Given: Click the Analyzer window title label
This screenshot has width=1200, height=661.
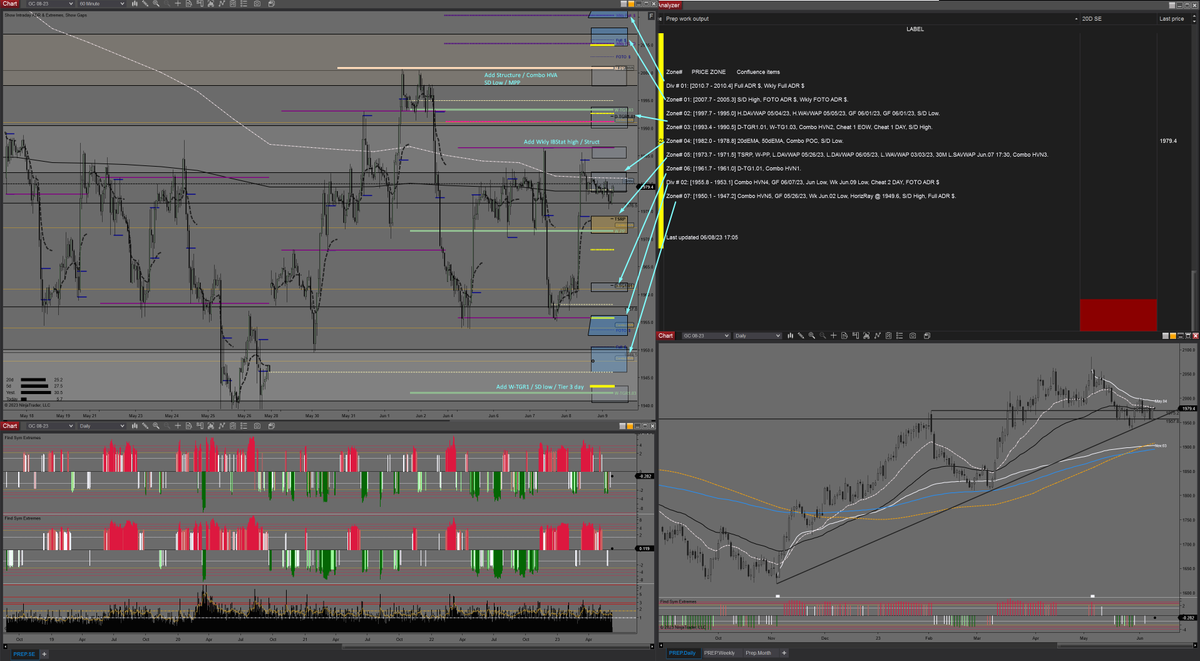Looking at the screenshot, I should click(669, 5).
